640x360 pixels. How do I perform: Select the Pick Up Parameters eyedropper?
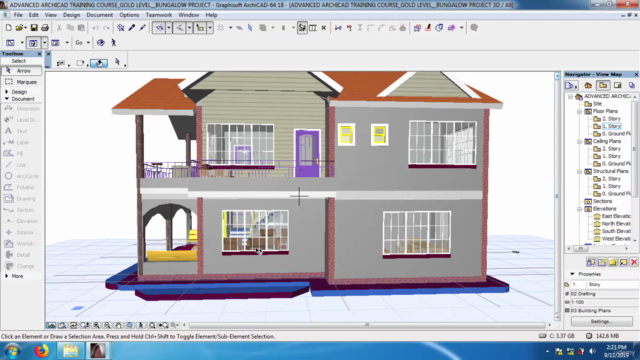(131, 28)
